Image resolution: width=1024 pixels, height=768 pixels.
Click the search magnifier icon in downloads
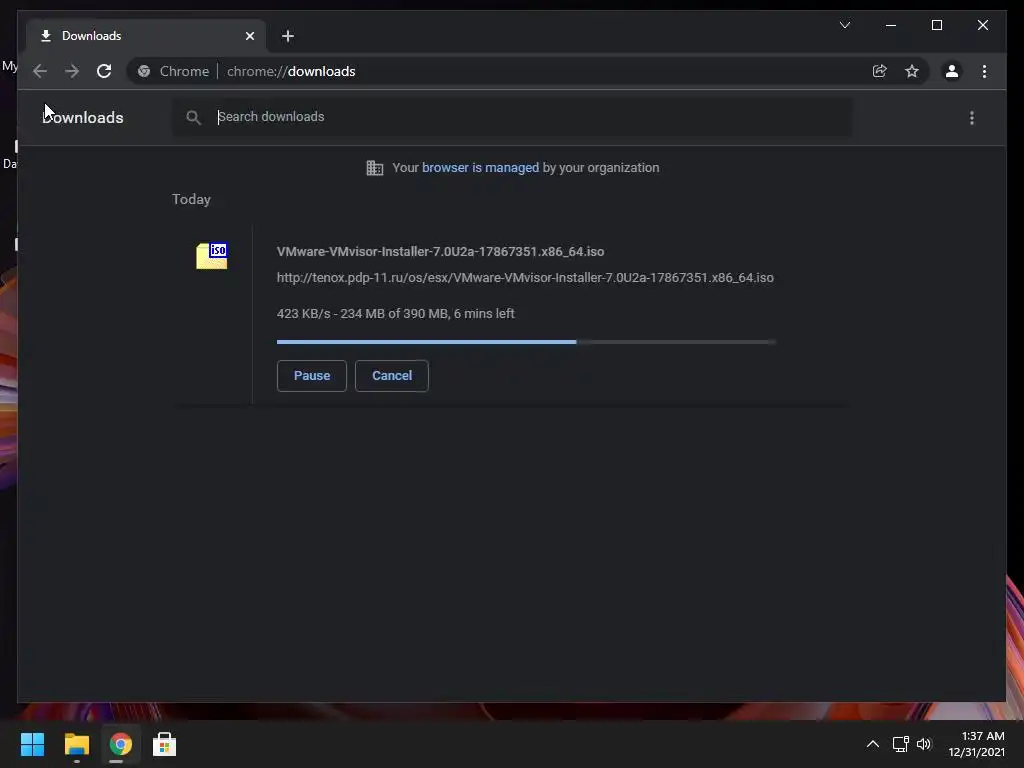coord(193,118)
